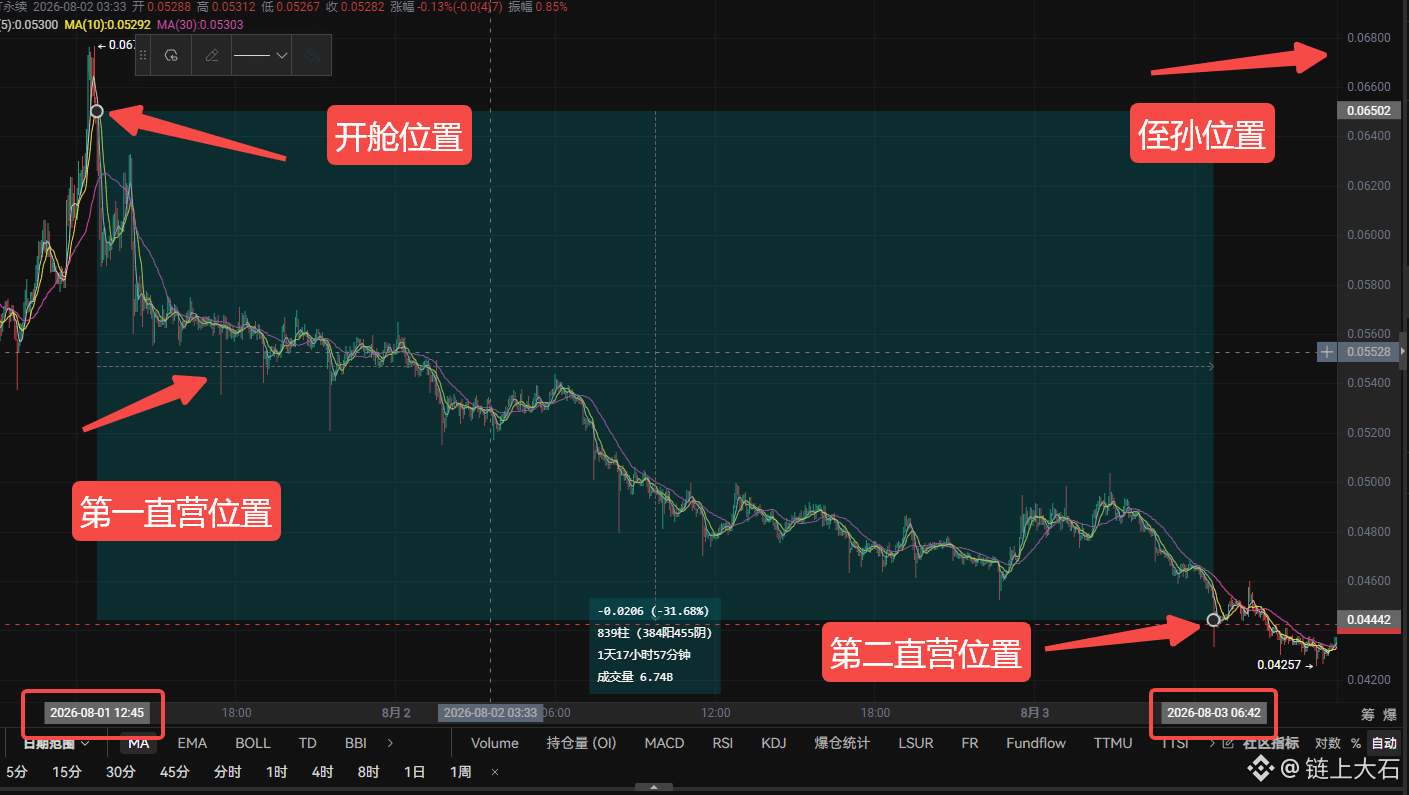The height and width of the screenshot is (795, 1409).
Task: Select the pencil line-color tool
Action: click(x=212, y=56)
